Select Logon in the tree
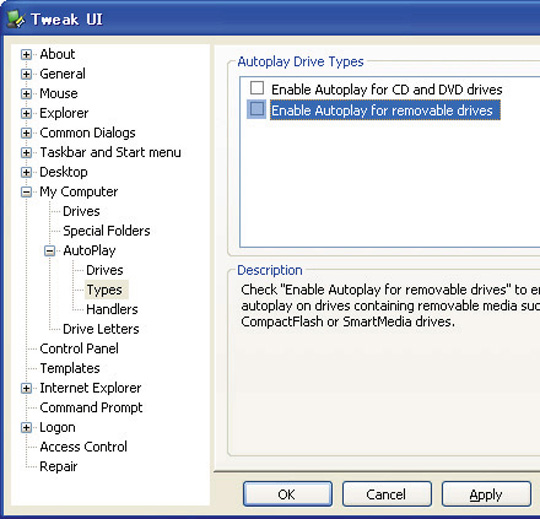 coord(58,427)
